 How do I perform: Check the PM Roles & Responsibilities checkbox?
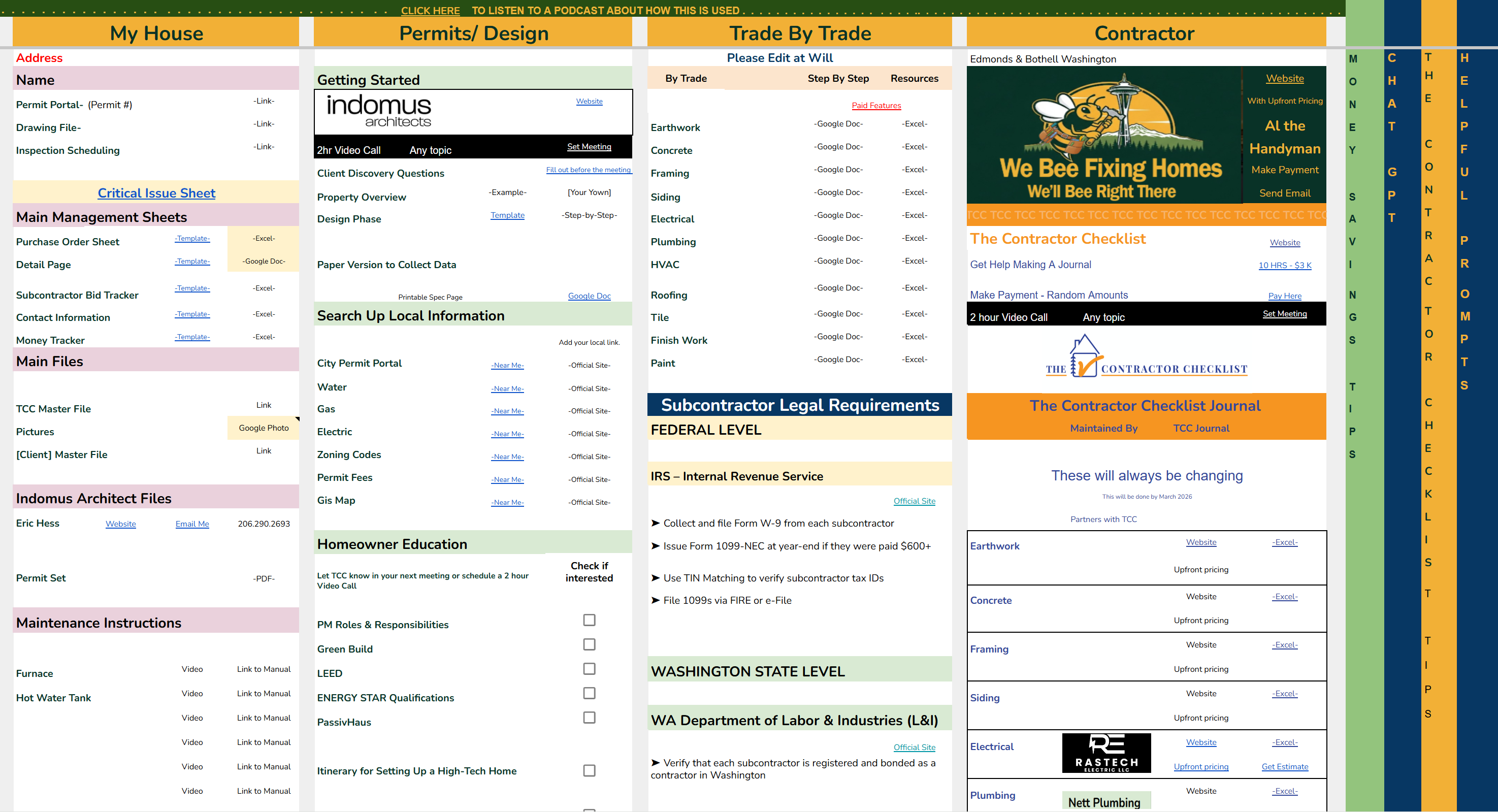[x=589, y=620]
